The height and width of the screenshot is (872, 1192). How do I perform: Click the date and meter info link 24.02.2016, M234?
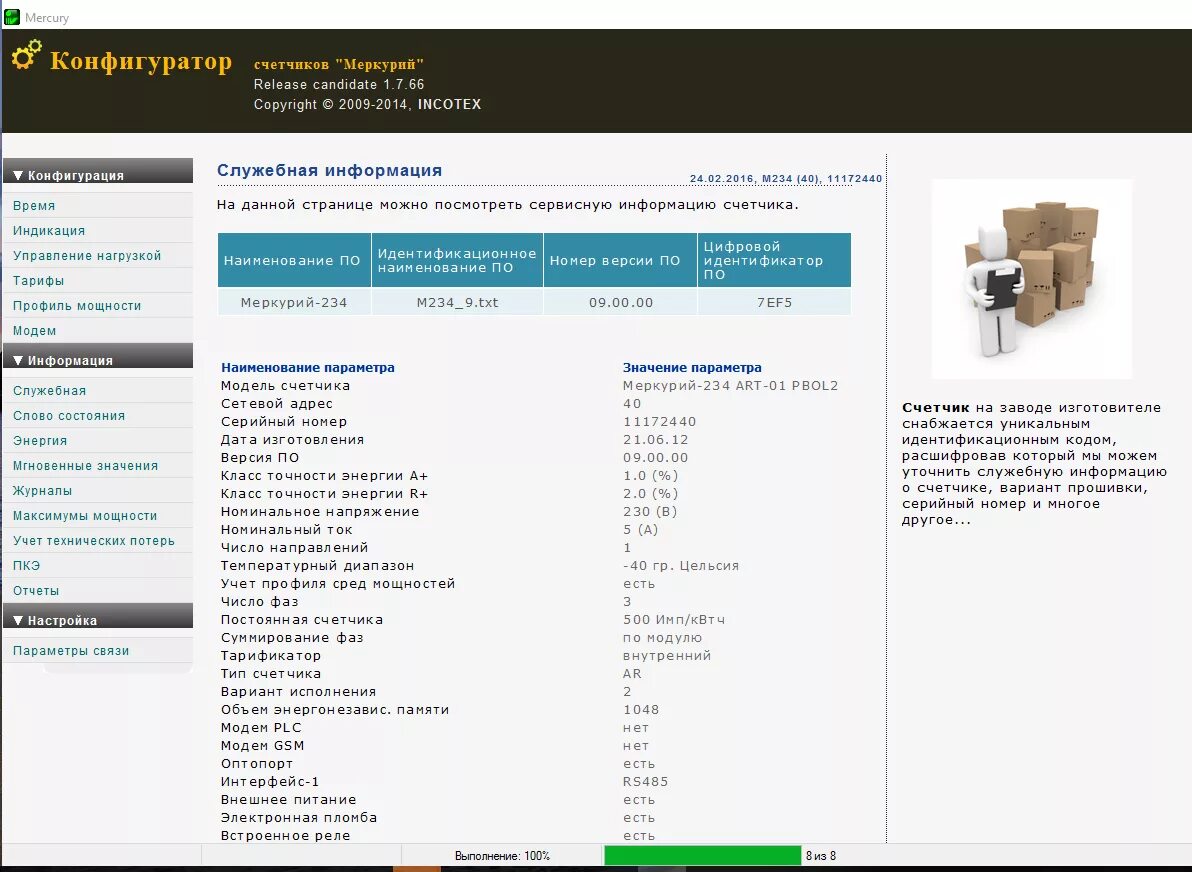coord(786,179)
